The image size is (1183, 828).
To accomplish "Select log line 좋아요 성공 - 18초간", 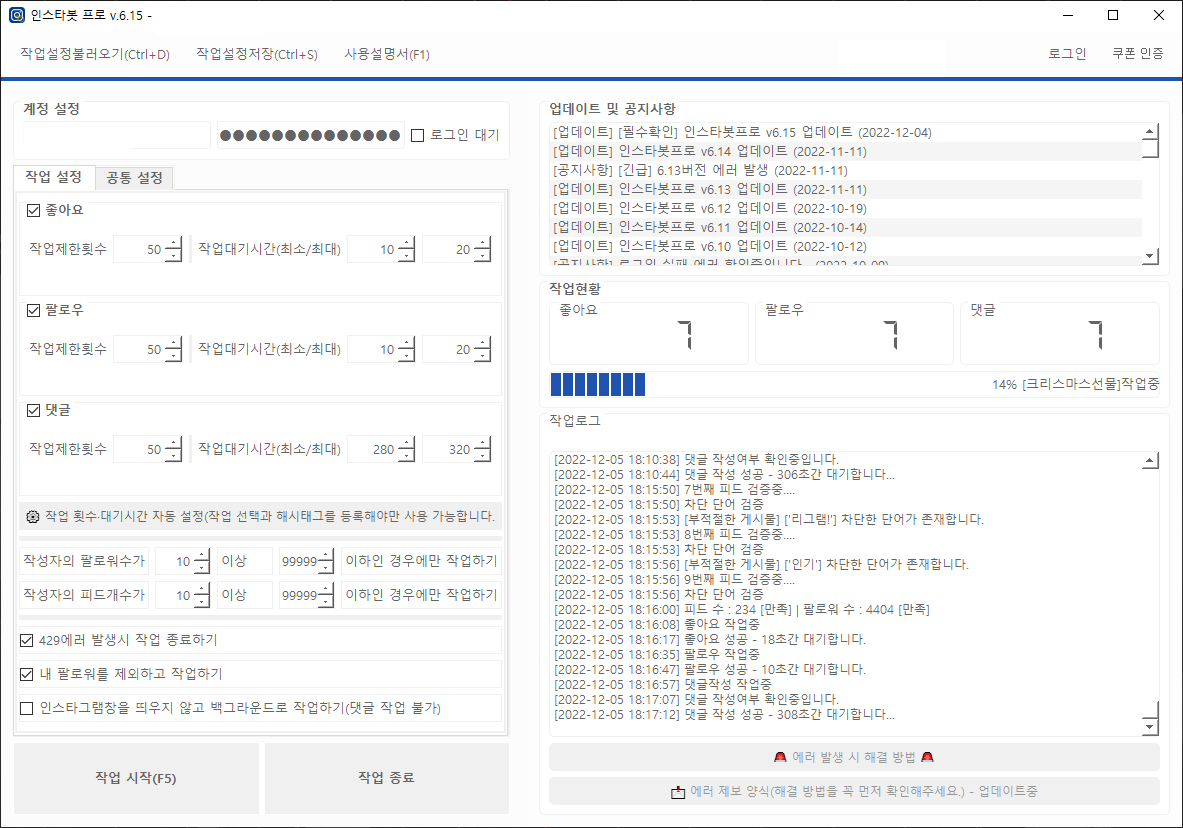I will 710,639.
